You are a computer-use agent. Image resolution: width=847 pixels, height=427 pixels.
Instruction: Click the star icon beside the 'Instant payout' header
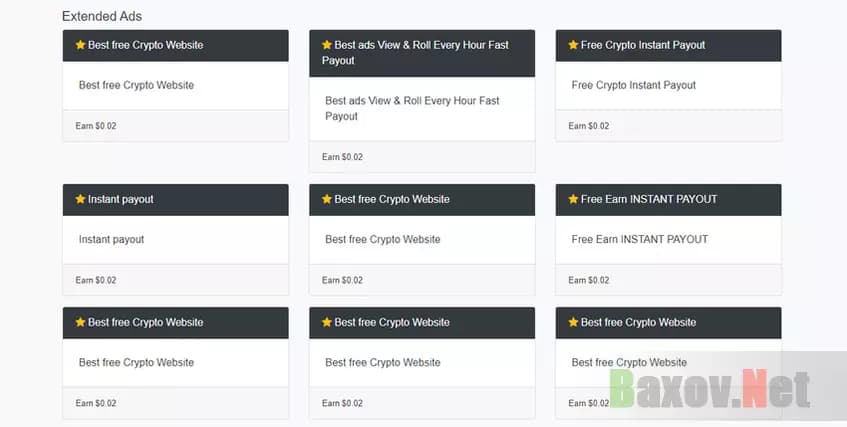pos(80,199)
